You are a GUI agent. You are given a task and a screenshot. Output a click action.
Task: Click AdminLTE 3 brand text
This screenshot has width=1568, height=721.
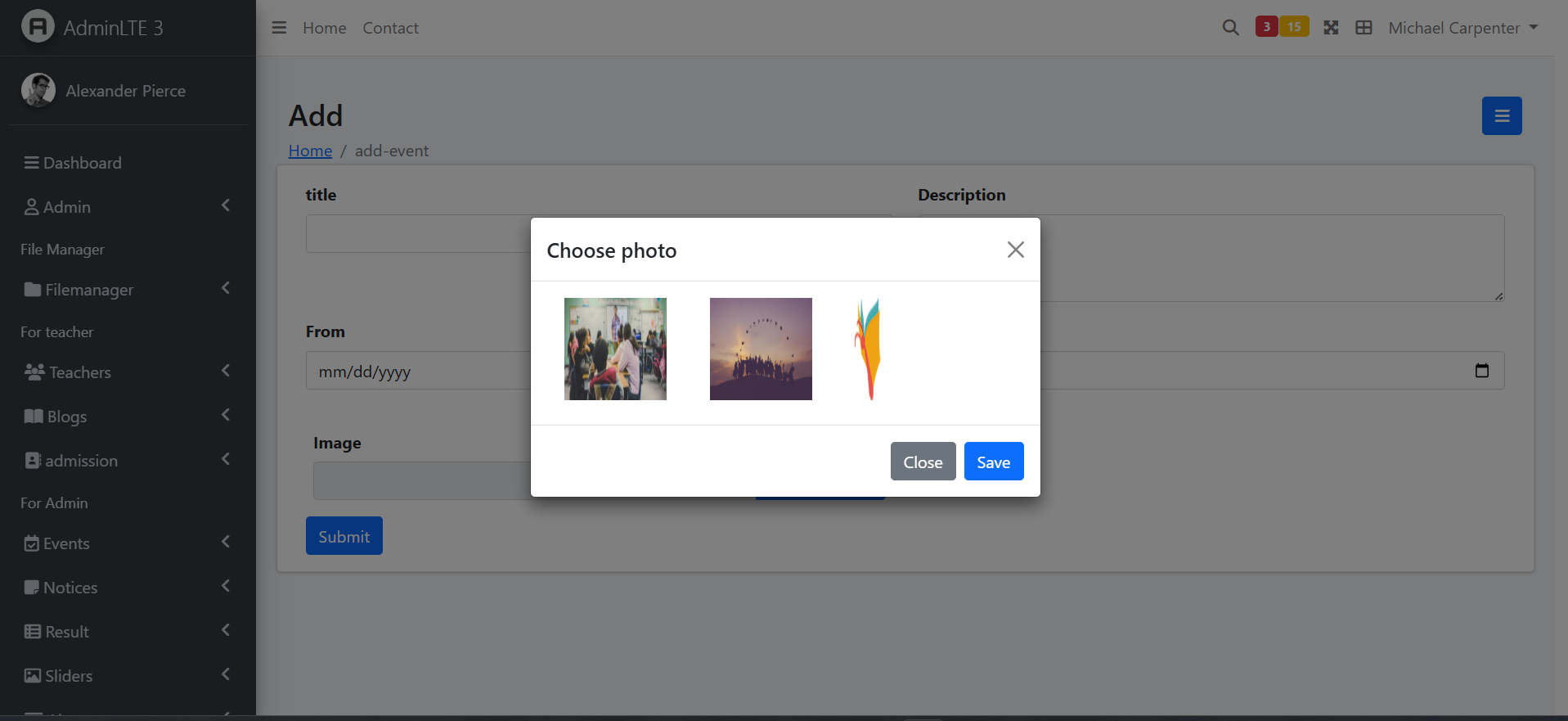(114, 28)
